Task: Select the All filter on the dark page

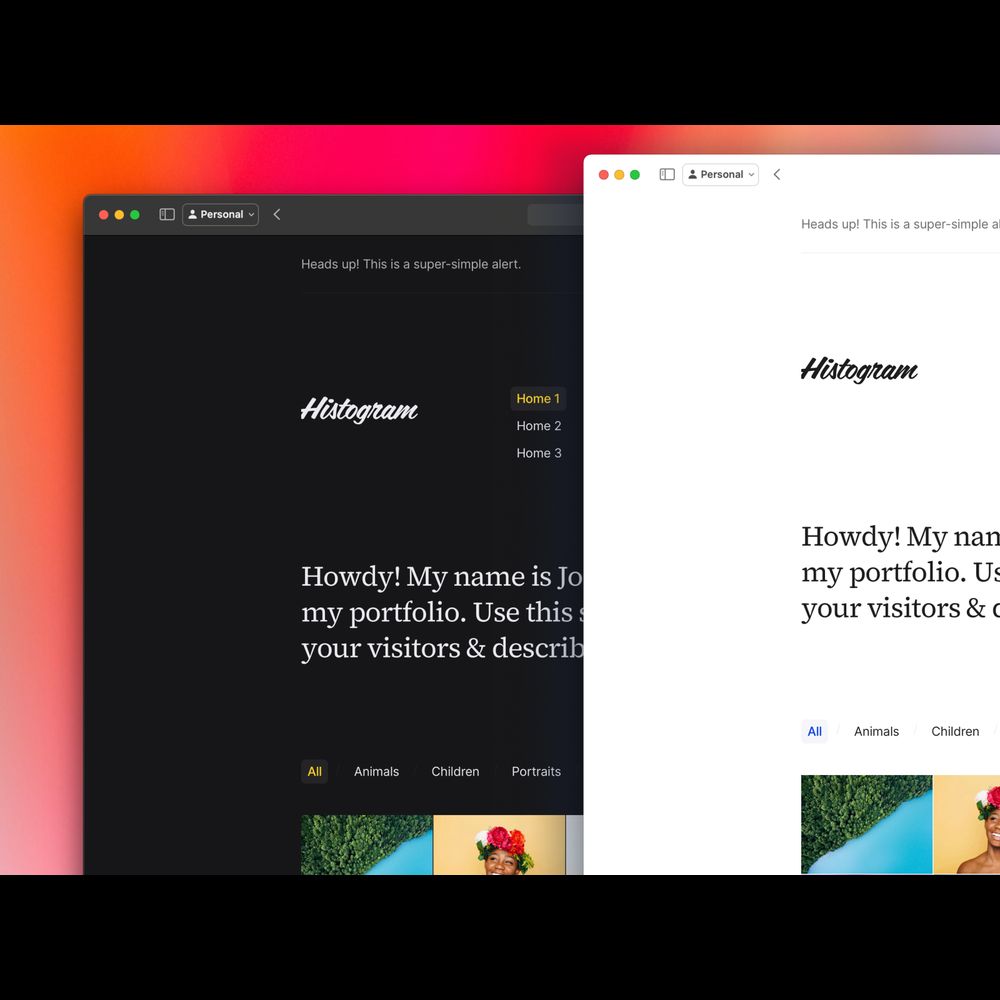Action: pyautogui.click(x=314, y=771)
